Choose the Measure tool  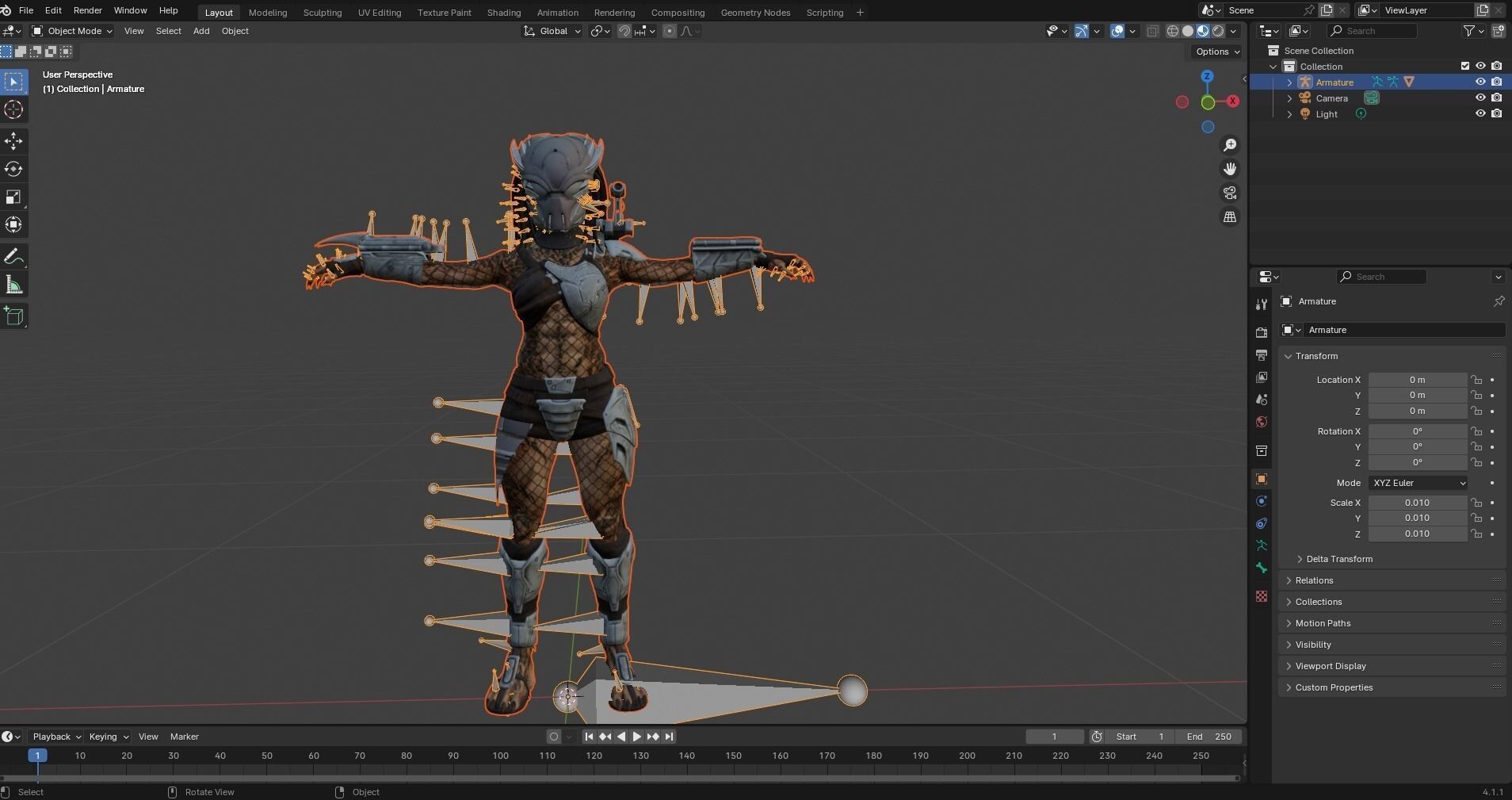[x=13, y=285]
